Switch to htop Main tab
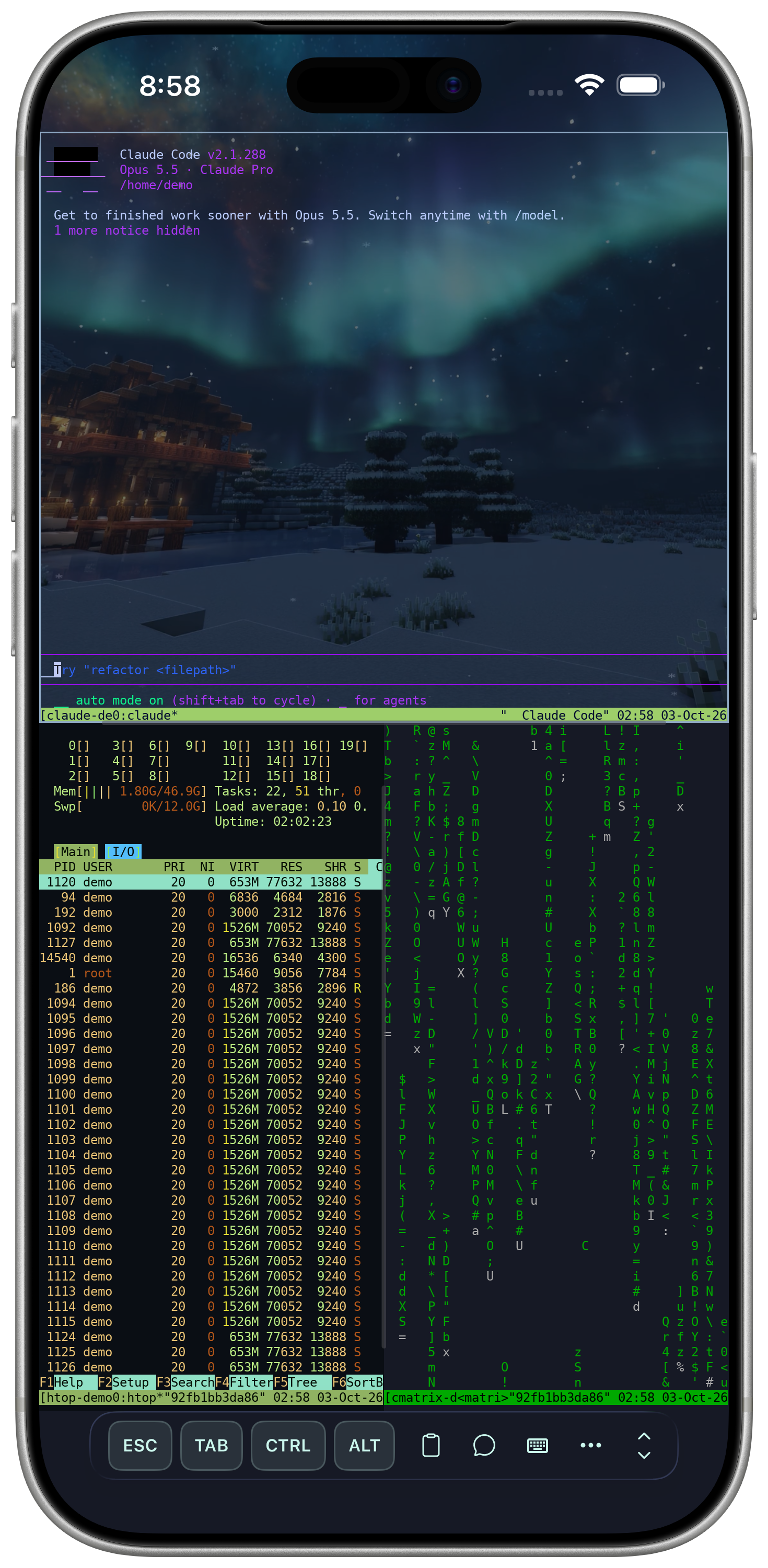 click(75, 851)
